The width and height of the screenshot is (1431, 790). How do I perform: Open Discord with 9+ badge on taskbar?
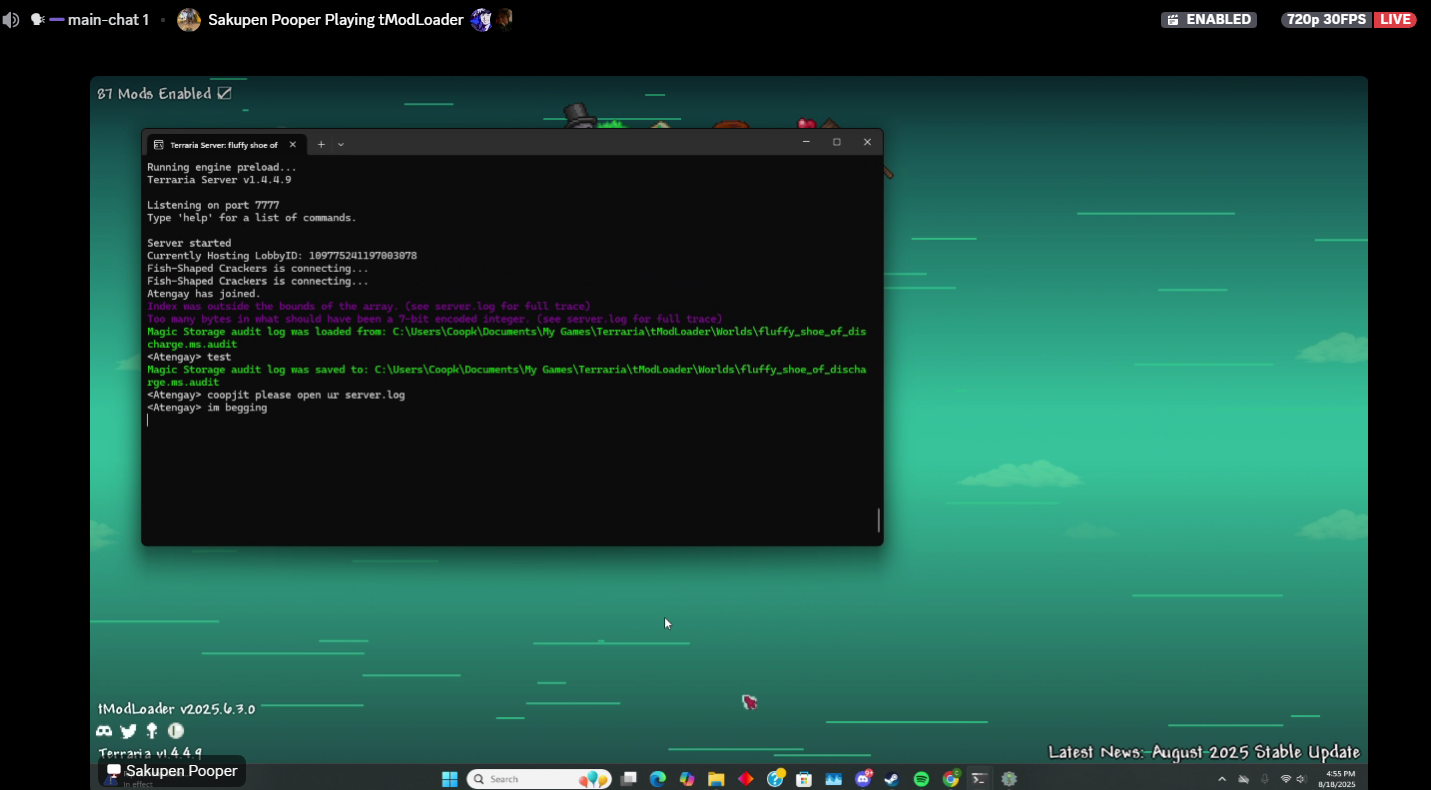click(x=863, y=778)
